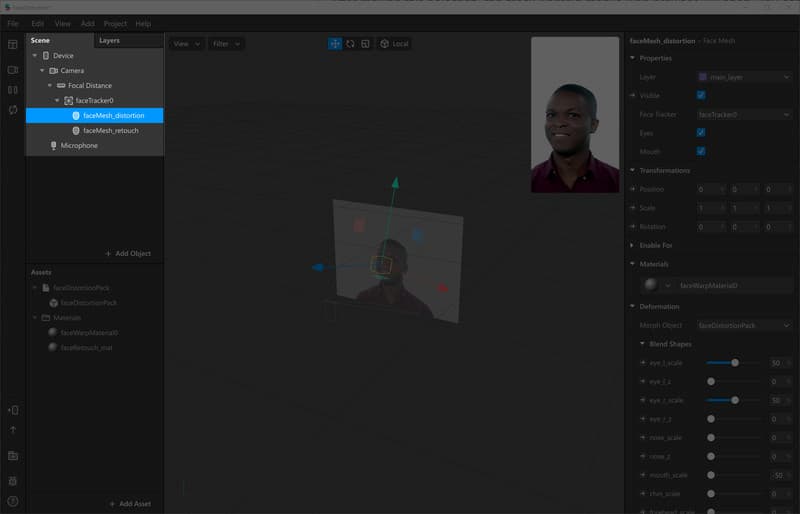Image resolution: width=800 pixels, height=514 pixels.
Task: Toggle the Visible checkbox
Action: click(701, 95)
